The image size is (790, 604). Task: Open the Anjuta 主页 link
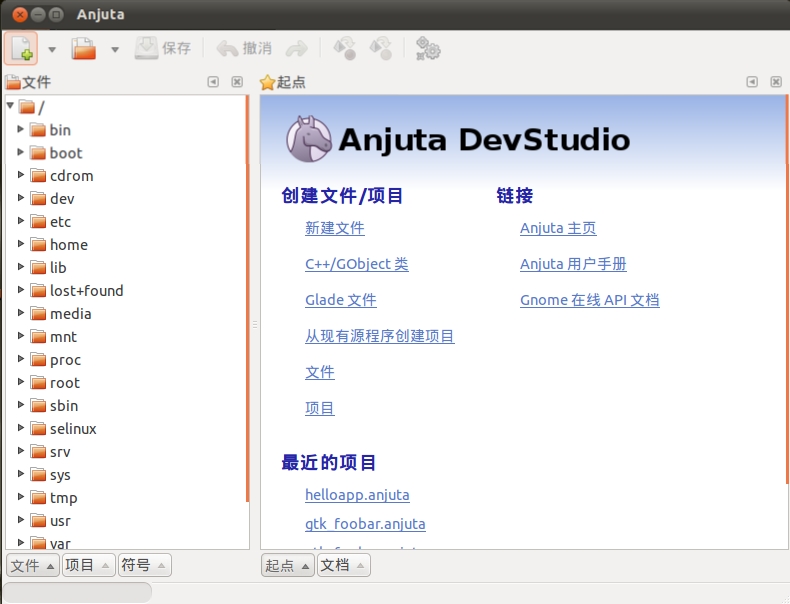point(558,228)
